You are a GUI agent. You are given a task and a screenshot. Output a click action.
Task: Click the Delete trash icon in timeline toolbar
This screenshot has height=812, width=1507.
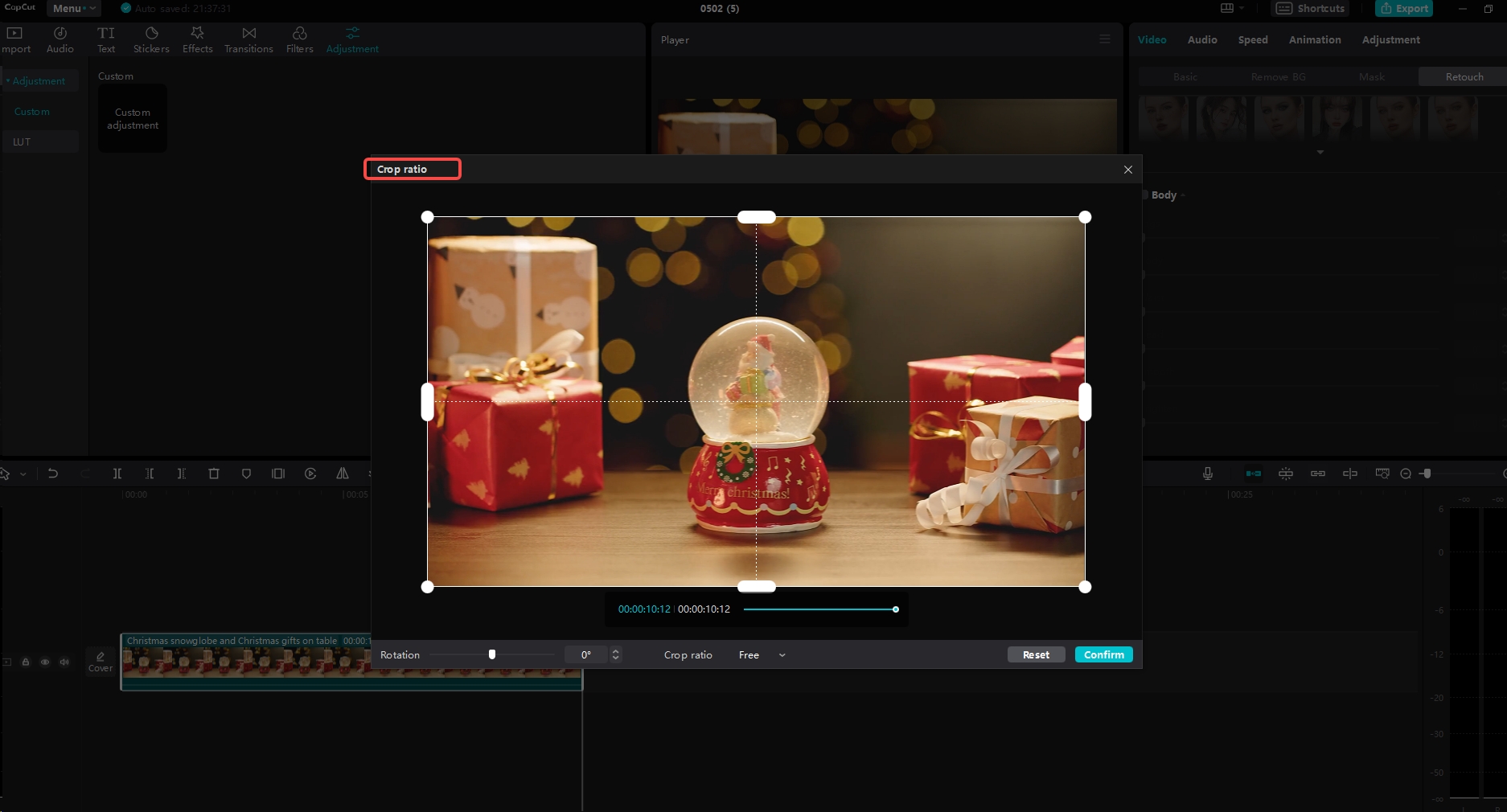click(x=214, y=474)
